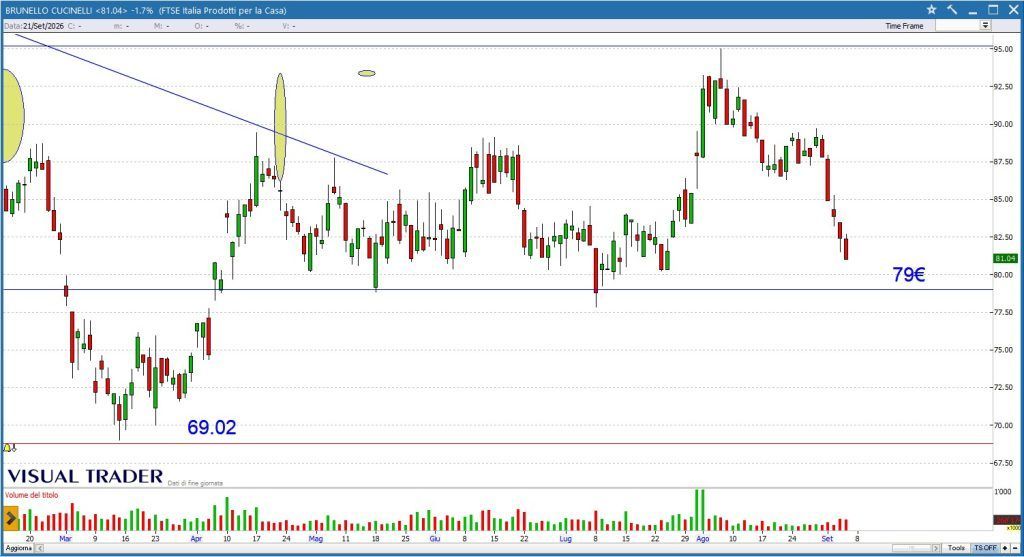Open settings via hammer icon in title bar
1024x557 pixels.
(952, 10)
